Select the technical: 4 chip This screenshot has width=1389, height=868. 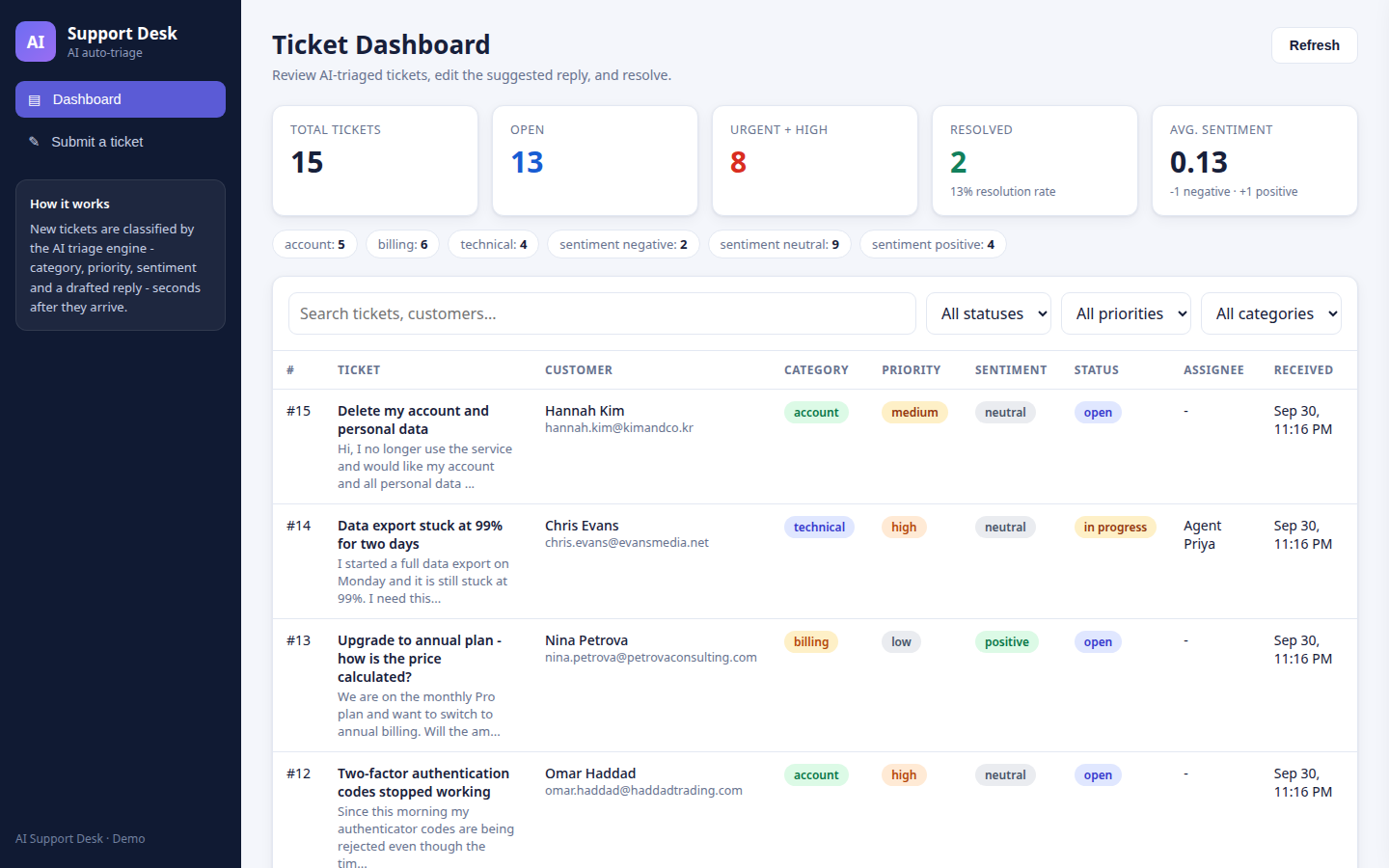(494, 244)
